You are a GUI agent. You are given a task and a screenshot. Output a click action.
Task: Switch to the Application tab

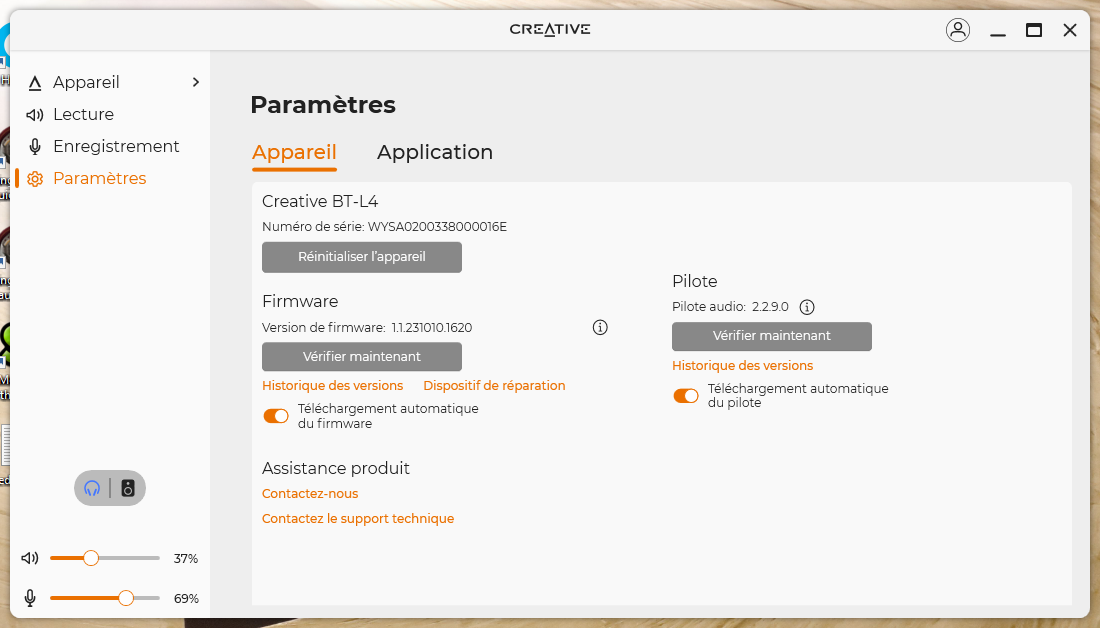point(434,152)
